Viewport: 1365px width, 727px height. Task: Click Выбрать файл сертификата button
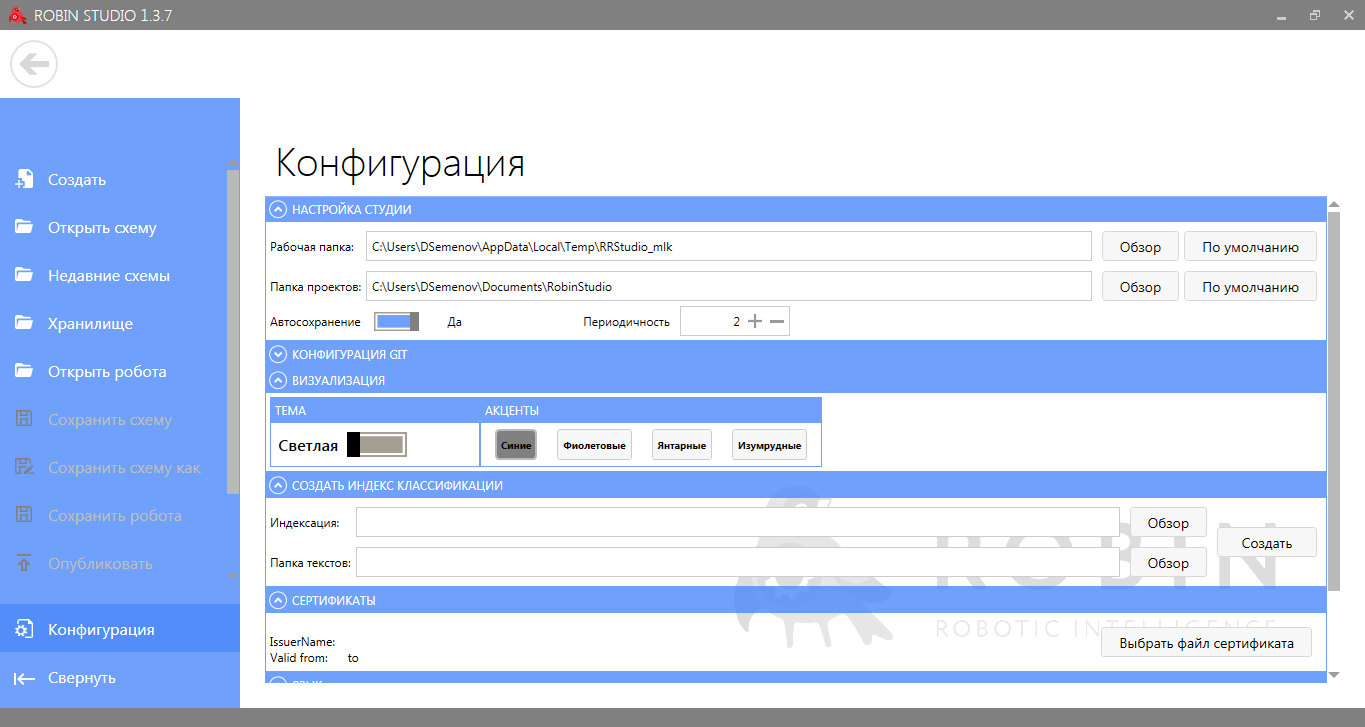tap(1206, 643)
